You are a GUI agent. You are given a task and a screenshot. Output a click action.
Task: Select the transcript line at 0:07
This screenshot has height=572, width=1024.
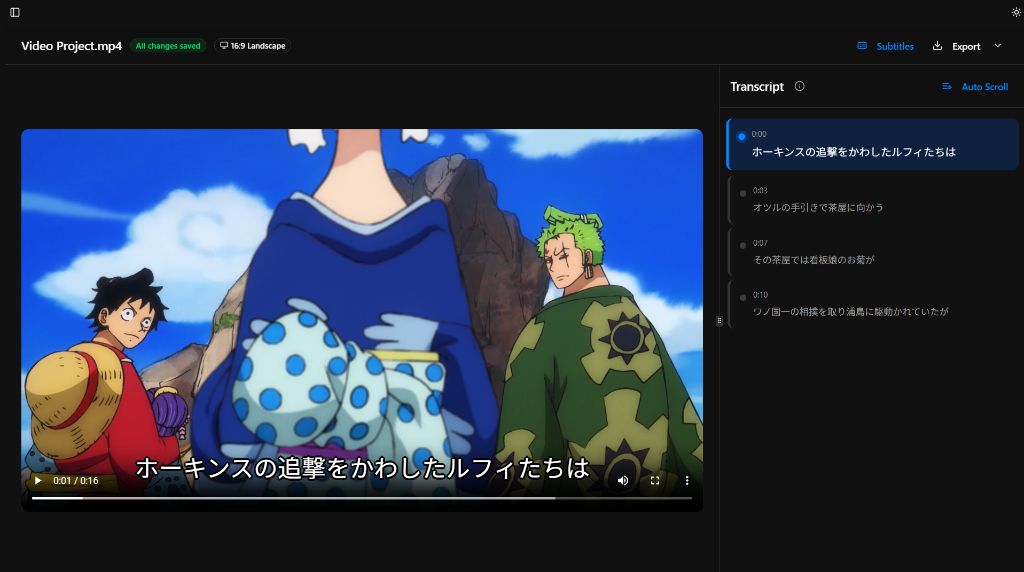(x=872, y=252)
